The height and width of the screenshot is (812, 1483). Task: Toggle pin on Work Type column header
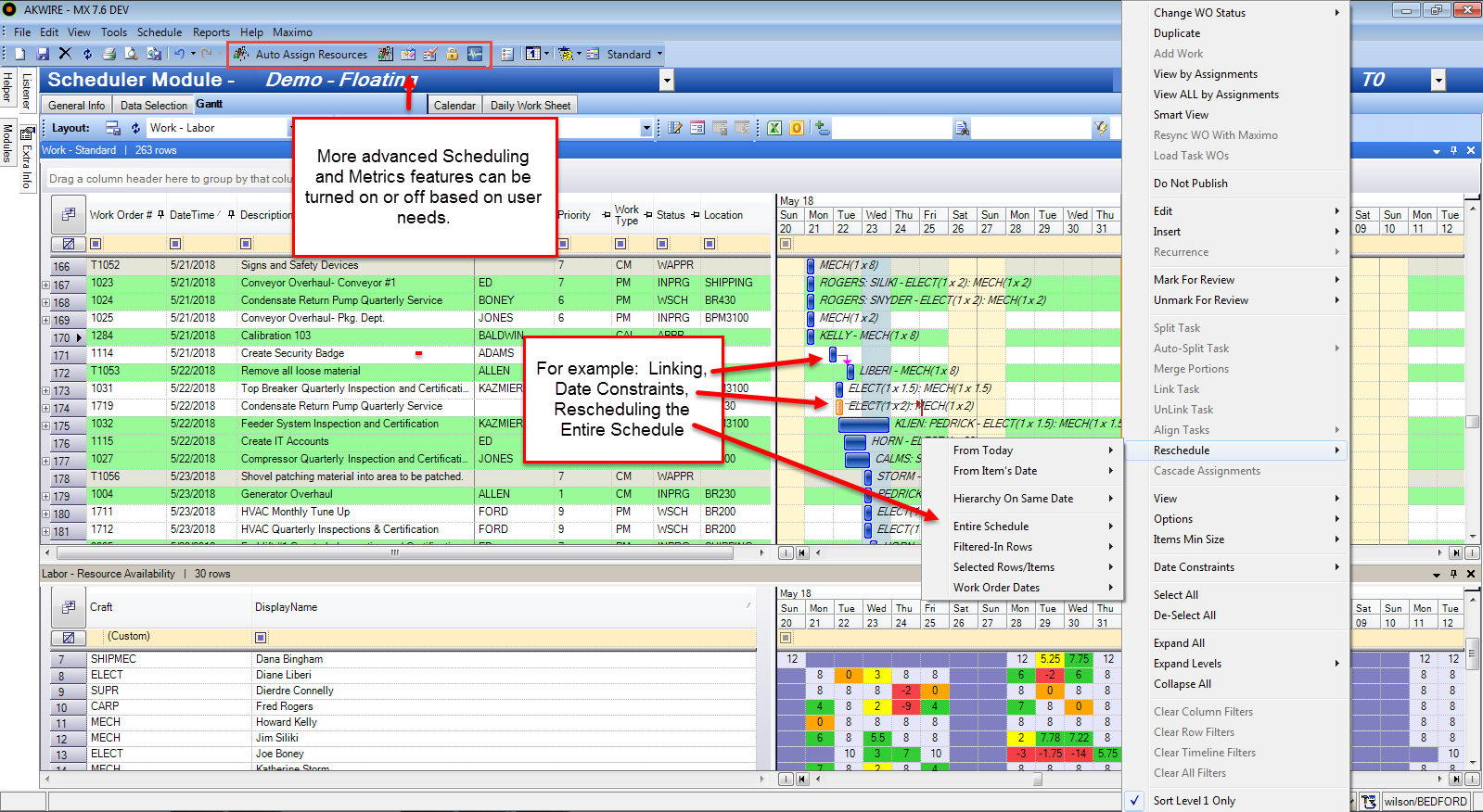[x=647, y=215]
